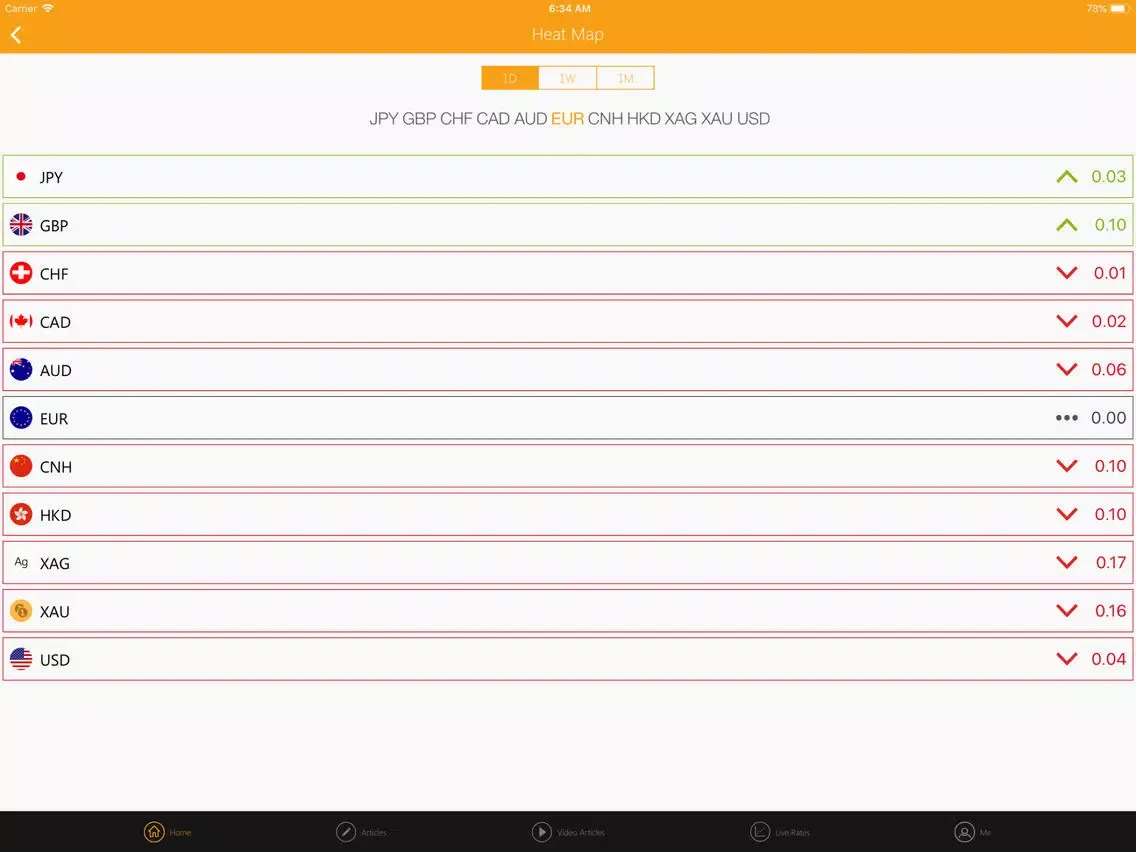Click the HKD row label
This screenshot has height=852, width=1136.
[x=56, y=516]
